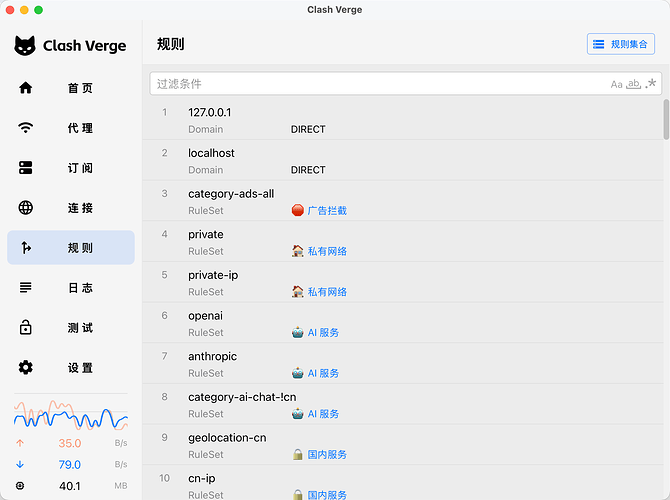Click the lock icon in geolocation-cn row
670x500 pixels.
tap(298, 454)
